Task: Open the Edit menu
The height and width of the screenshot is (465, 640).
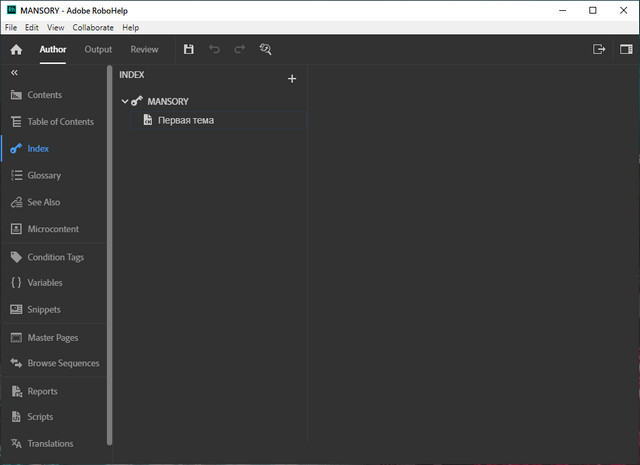Action: [x=31, y=27]
